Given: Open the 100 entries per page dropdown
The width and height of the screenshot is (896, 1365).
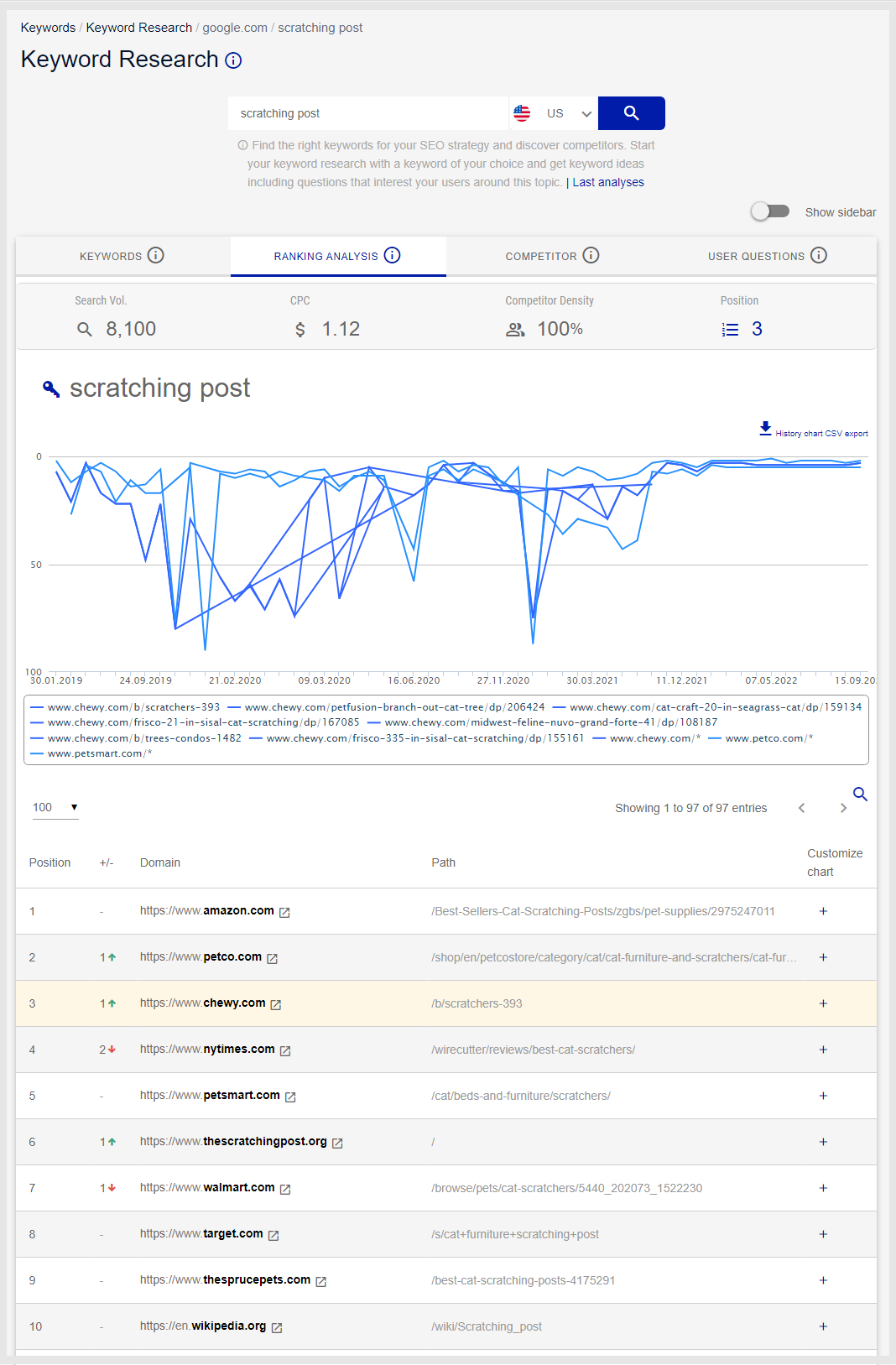Looking at the screenshot, I should coord(55,807).
